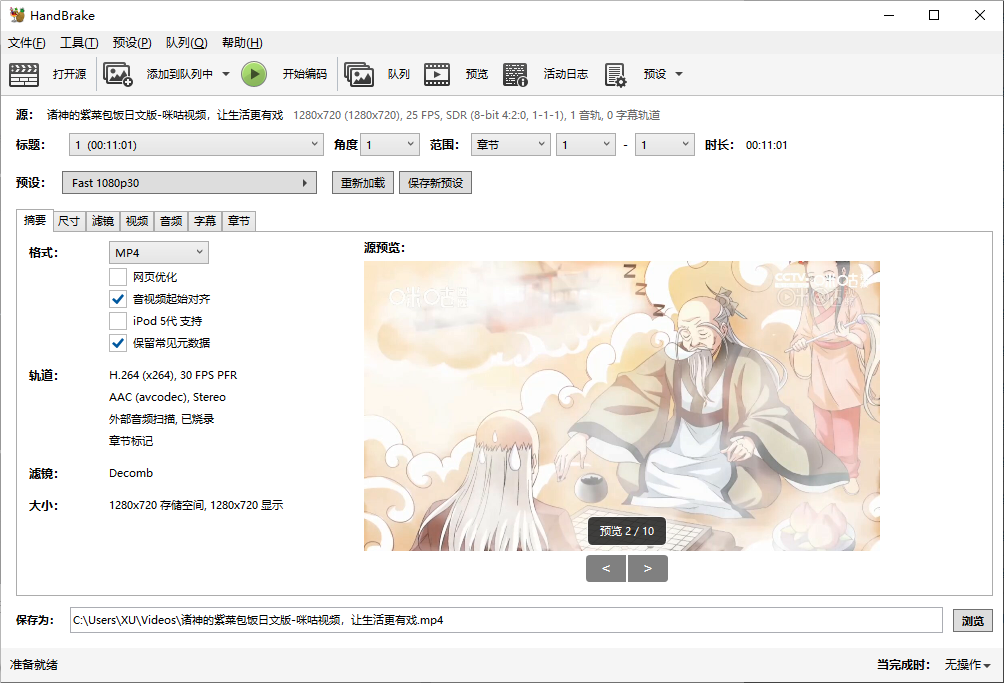This screenshot has height=683, width=1004.
Task: Click the 保存新预设 button
Action: [435, 183]
